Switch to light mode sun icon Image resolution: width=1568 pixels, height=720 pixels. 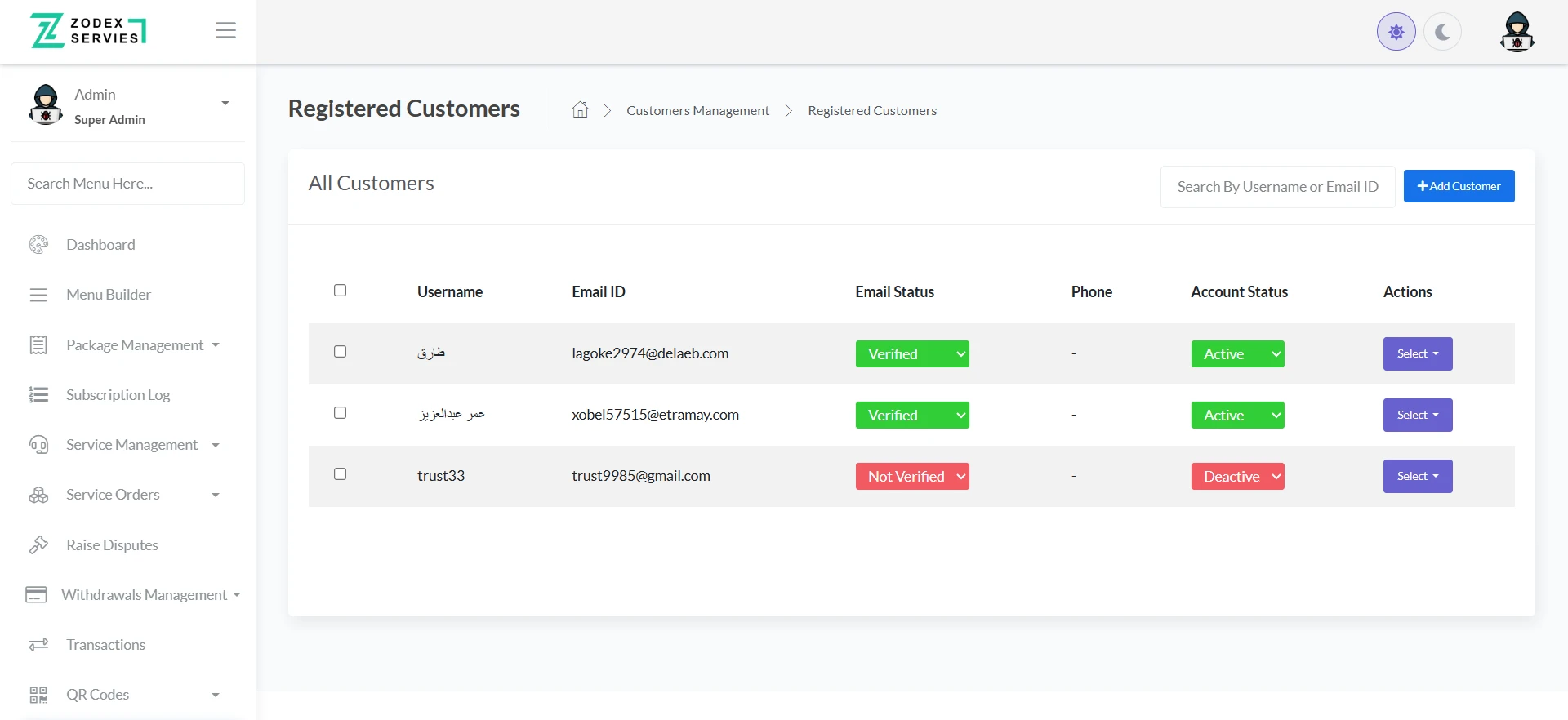coord(1396,32)
